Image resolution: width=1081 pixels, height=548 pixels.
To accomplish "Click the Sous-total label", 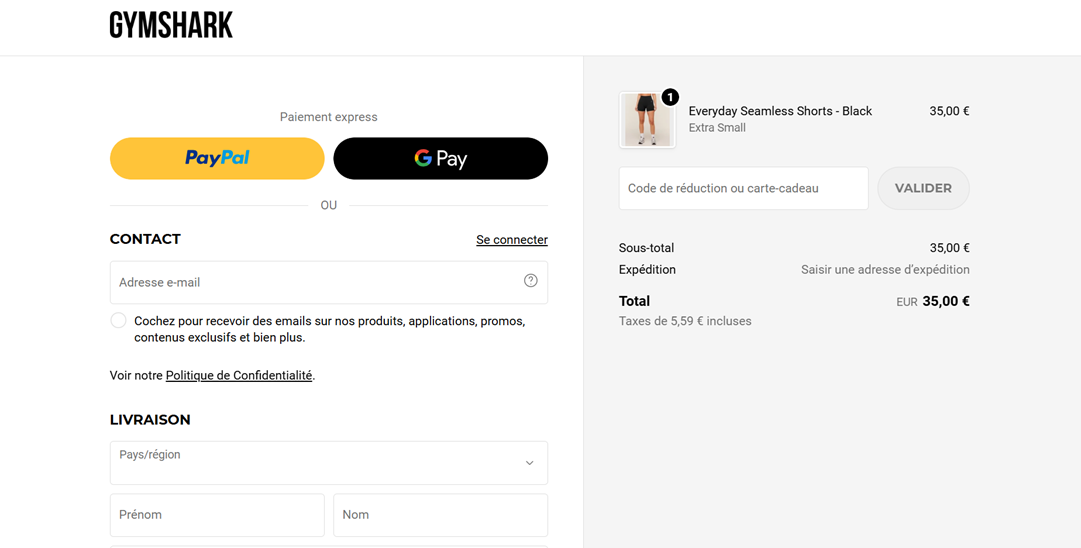I will pos(647,248).
